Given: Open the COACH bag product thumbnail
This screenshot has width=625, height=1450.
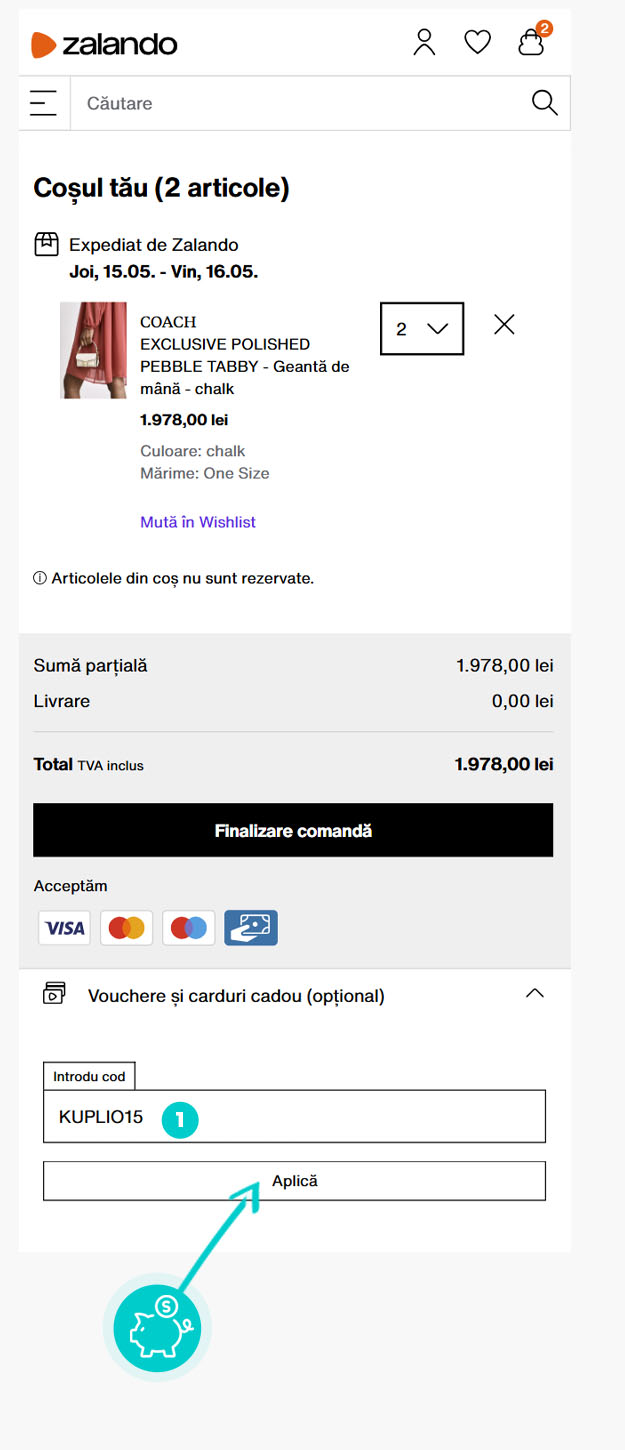Looking at the screenshot, I should point(93,350).
